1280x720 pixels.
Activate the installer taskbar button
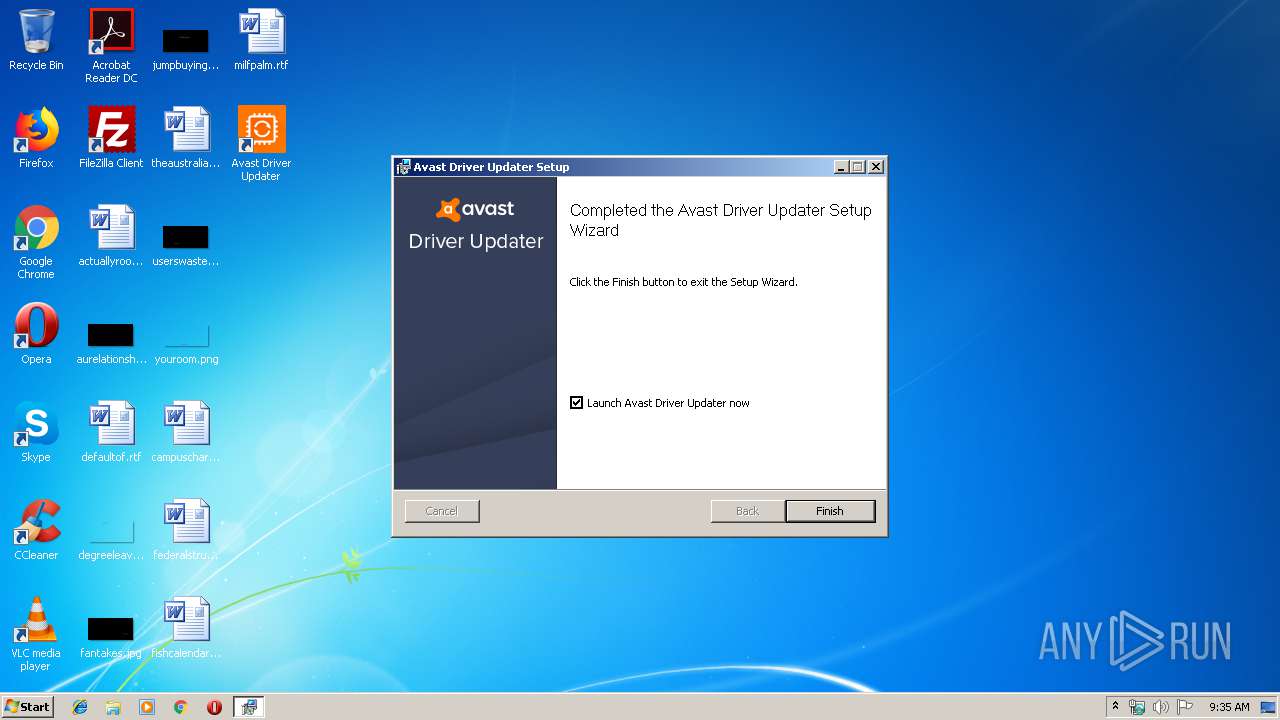pyautogui.click(x=249, y=707)
